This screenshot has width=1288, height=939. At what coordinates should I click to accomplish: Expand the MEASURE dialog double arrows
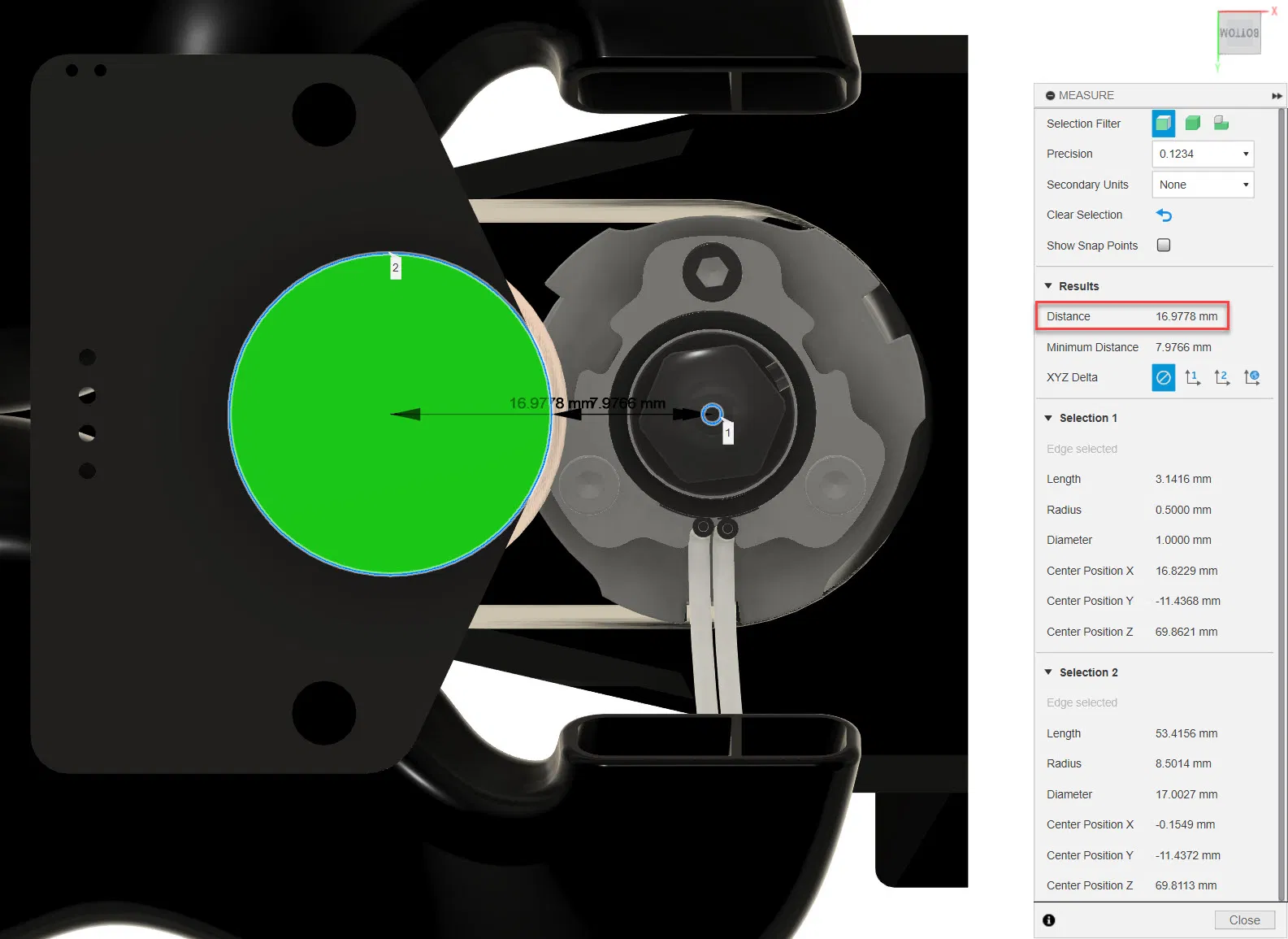(1277, 96)
